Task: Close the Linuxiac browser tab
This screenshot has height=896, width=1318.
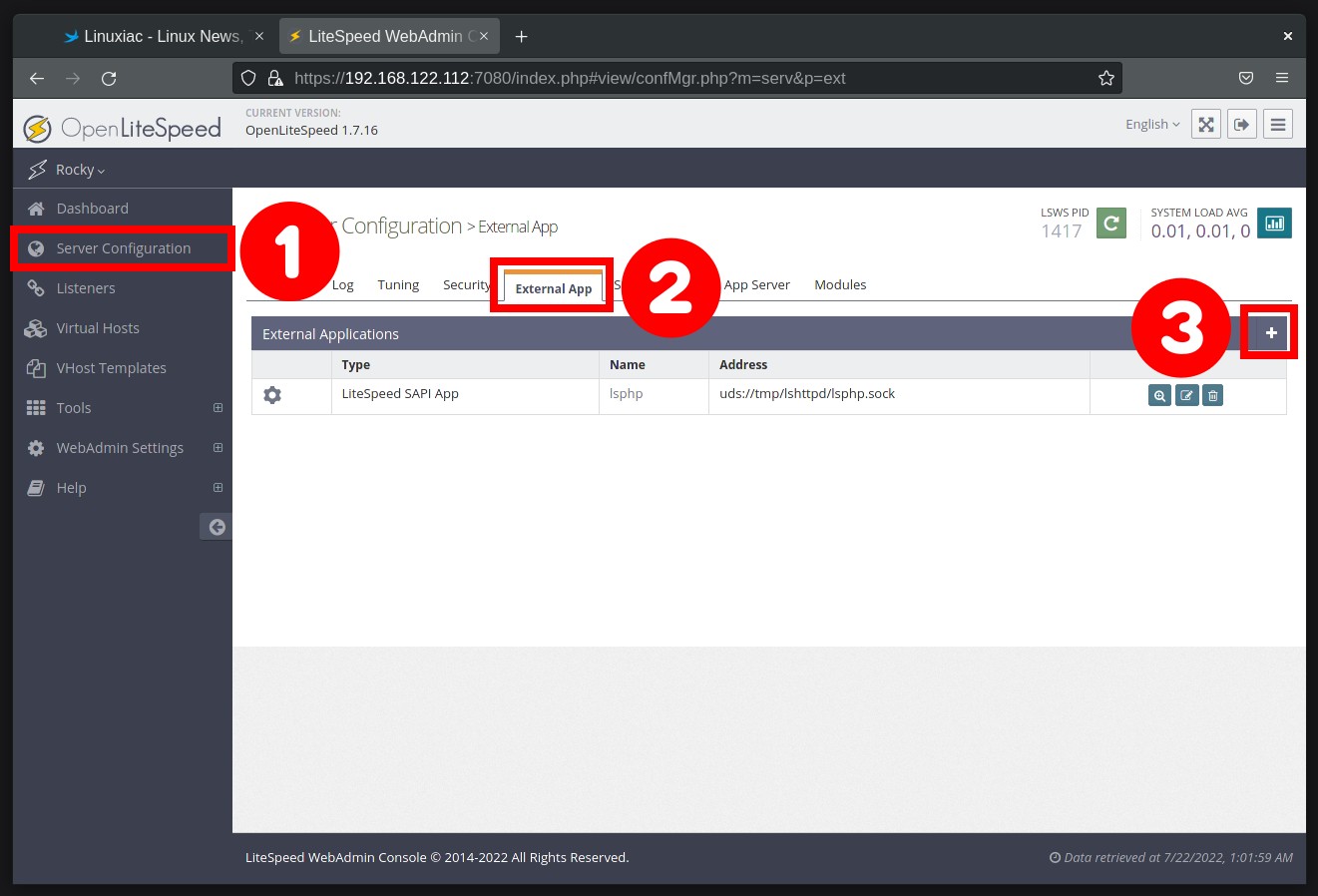Action: tap(259, 36)
